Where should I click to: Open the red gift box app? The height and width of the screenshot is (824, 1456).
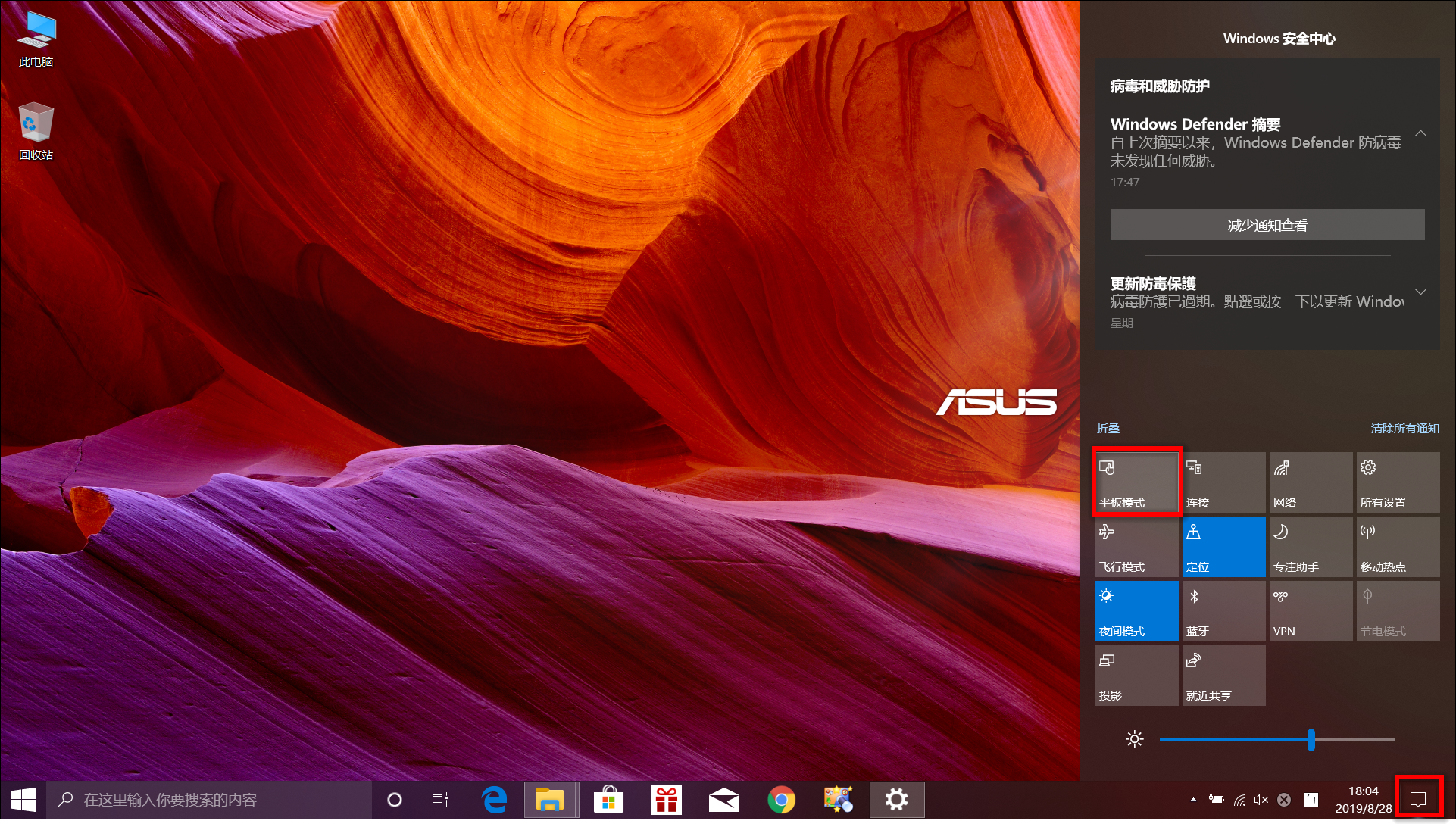pyautogui.click(x=667, y=800)
